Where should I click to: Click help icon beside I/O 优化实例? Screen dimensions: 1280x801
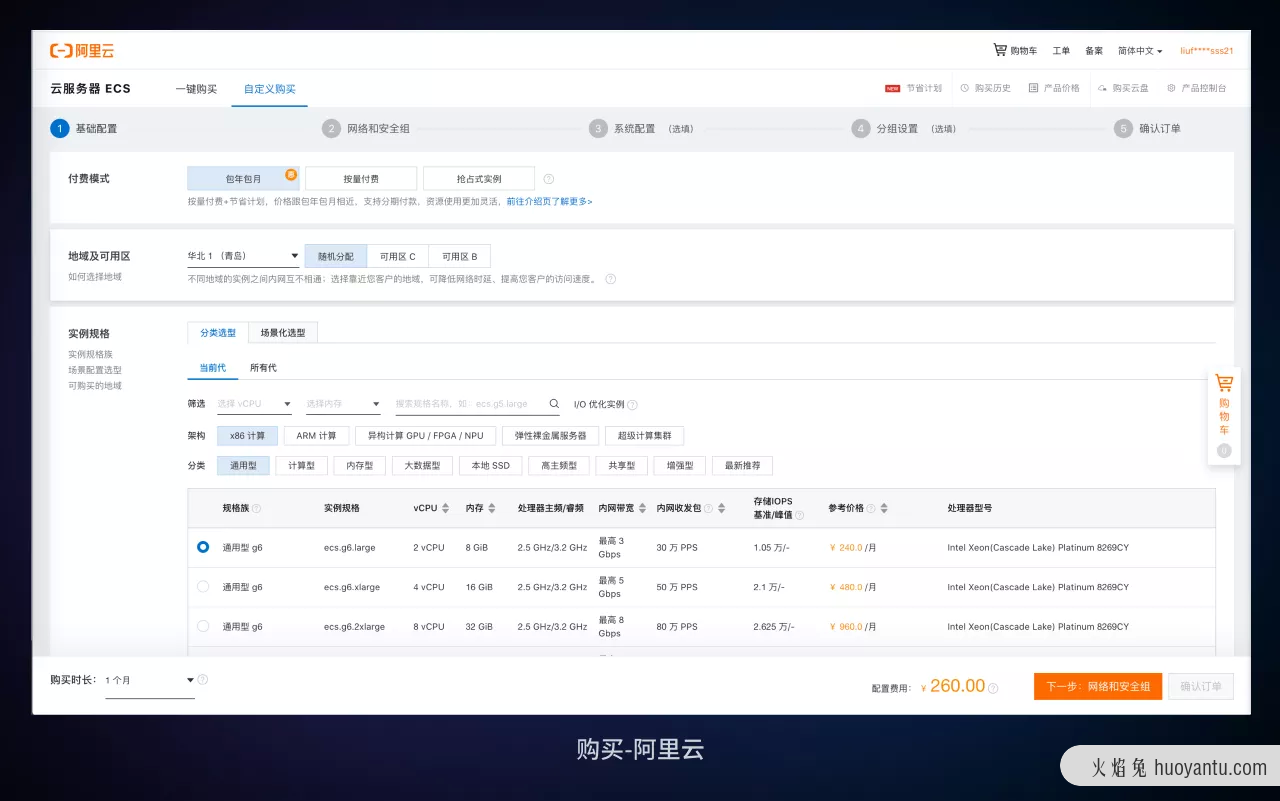pos(632,405)
